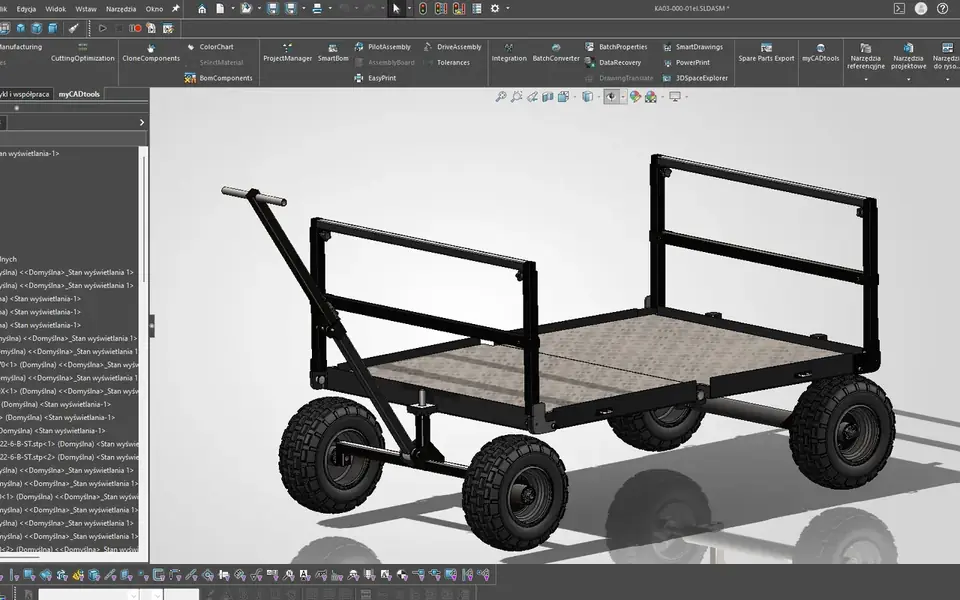Image resolution: width=960 pixels, height=600 pixels.
Task: Click the feature tree vertical scrollbar
Action: (x=144, y=219)
